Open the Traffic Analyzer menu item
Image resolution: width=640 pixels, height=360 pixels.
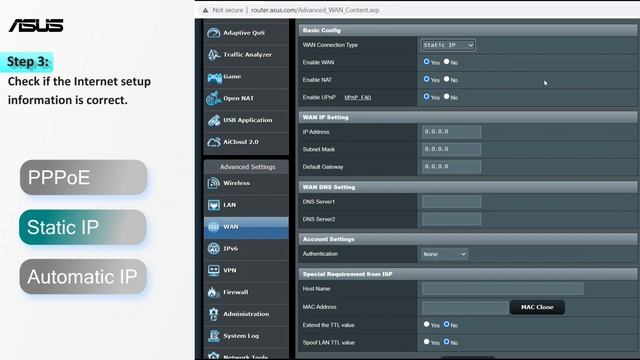tap(246, 55)
